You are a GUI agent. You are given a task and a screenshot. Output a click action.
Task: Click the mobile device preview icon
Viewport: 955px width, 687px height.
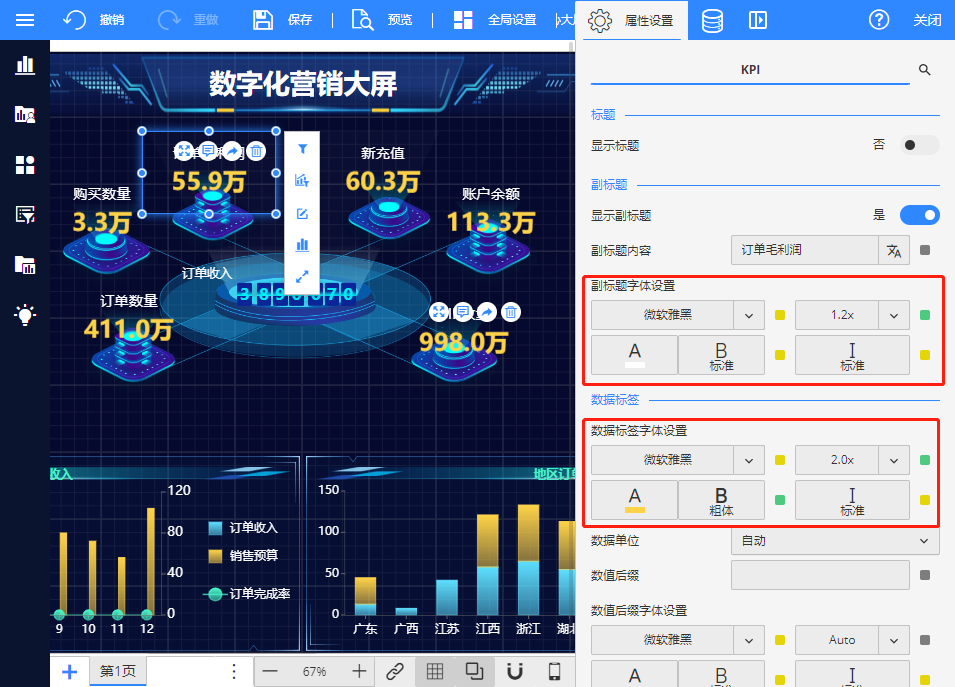[554, 671]
